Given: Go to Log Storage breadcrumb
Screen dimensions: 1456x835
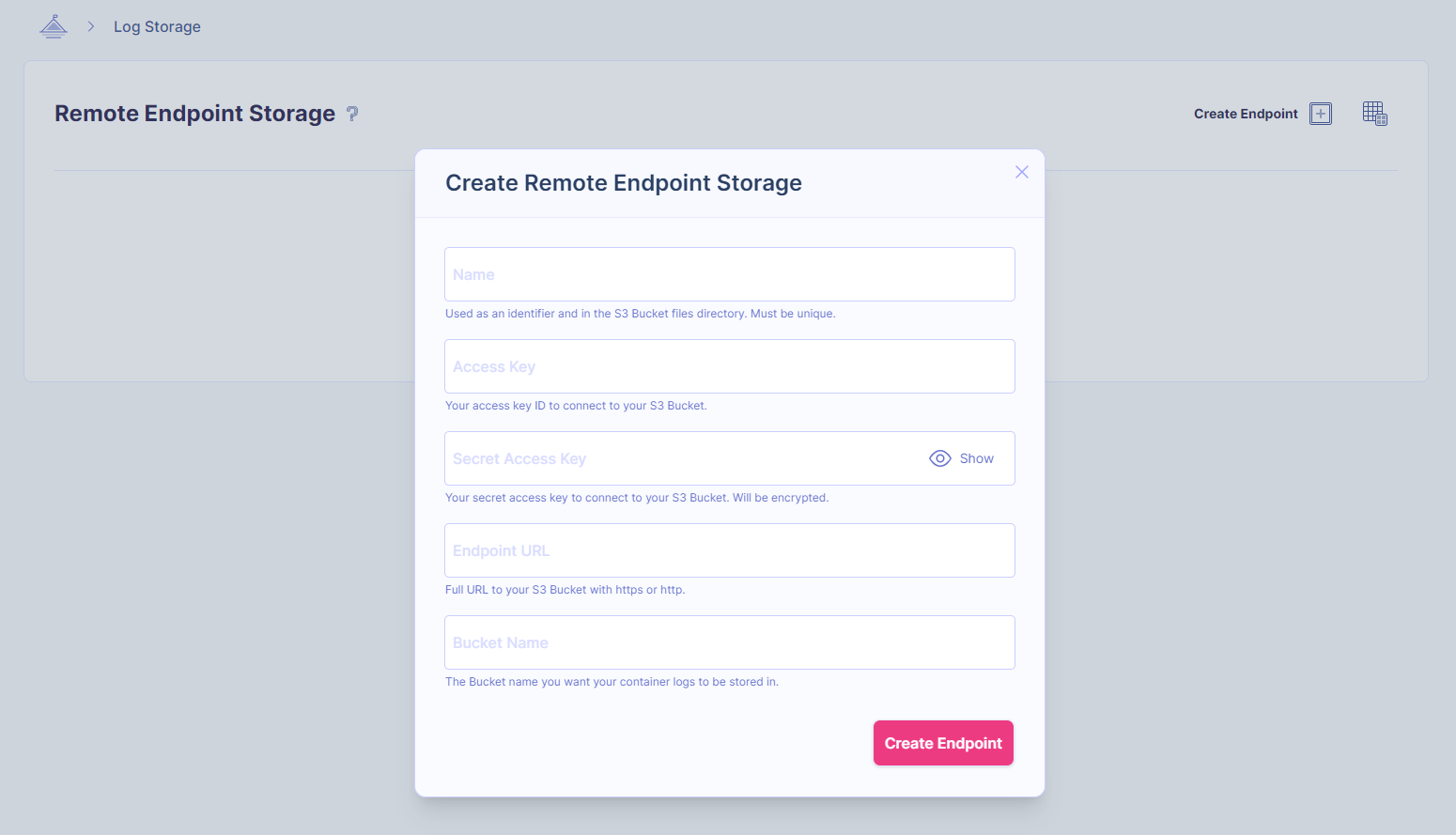Looking at the screenshot, I should coord(157,26).
